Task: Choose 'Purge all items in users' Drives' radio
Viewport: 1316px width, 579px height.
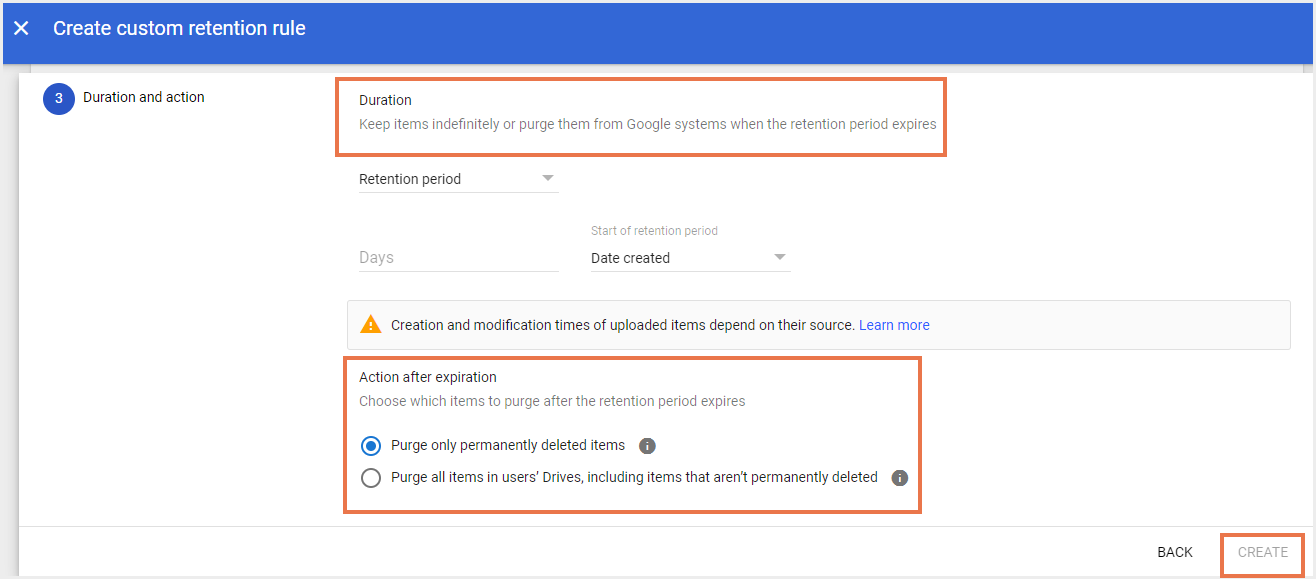Action: [x=371, y=478]
